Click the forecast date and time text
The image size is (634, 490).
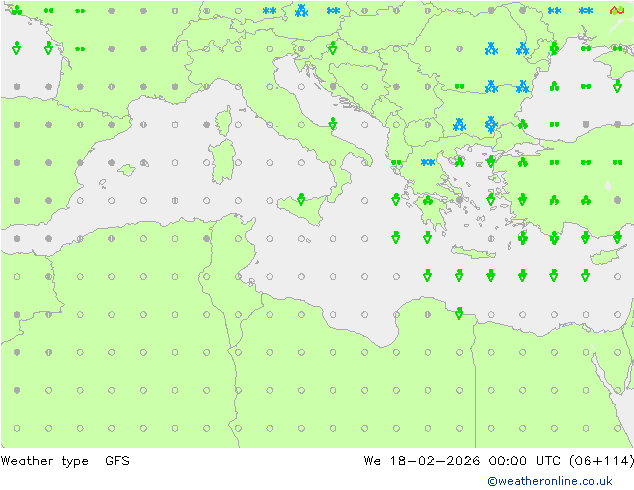point(499,461)
